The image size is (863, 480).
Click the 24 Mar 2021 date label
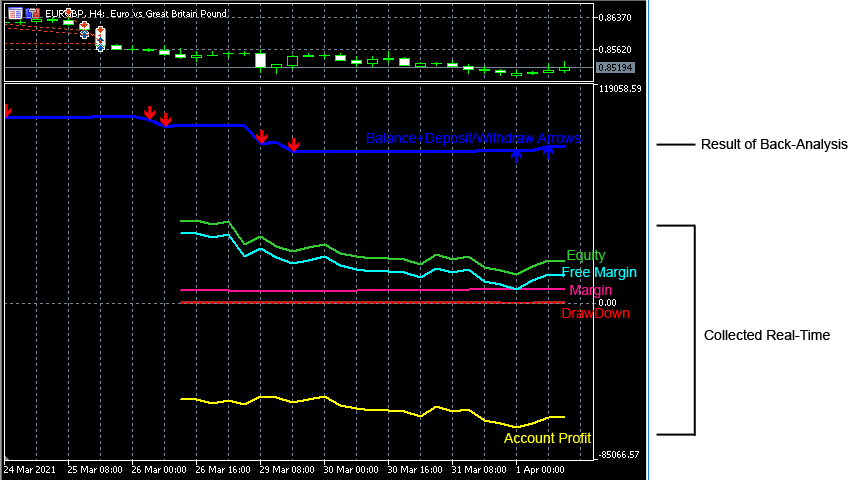(x=30, y=470)
